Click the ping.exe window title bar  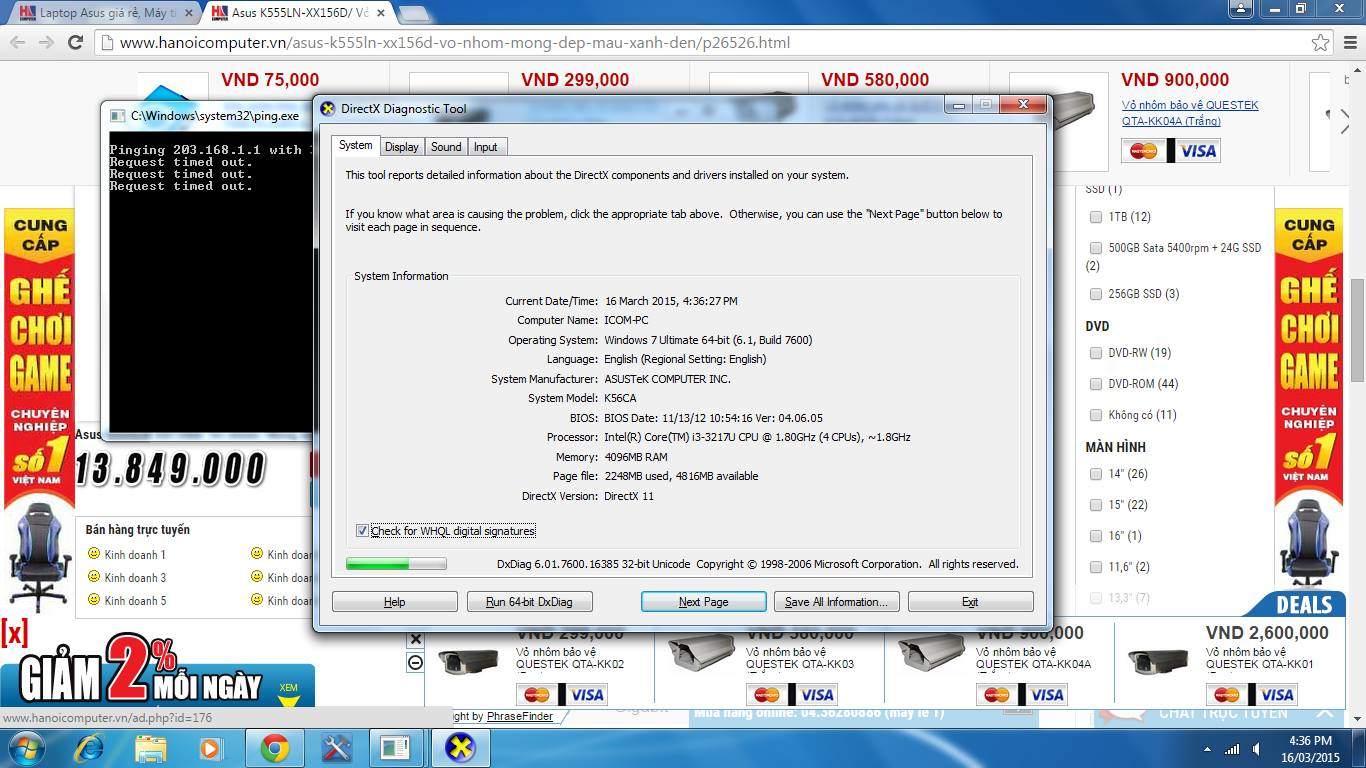coord(206,116)
